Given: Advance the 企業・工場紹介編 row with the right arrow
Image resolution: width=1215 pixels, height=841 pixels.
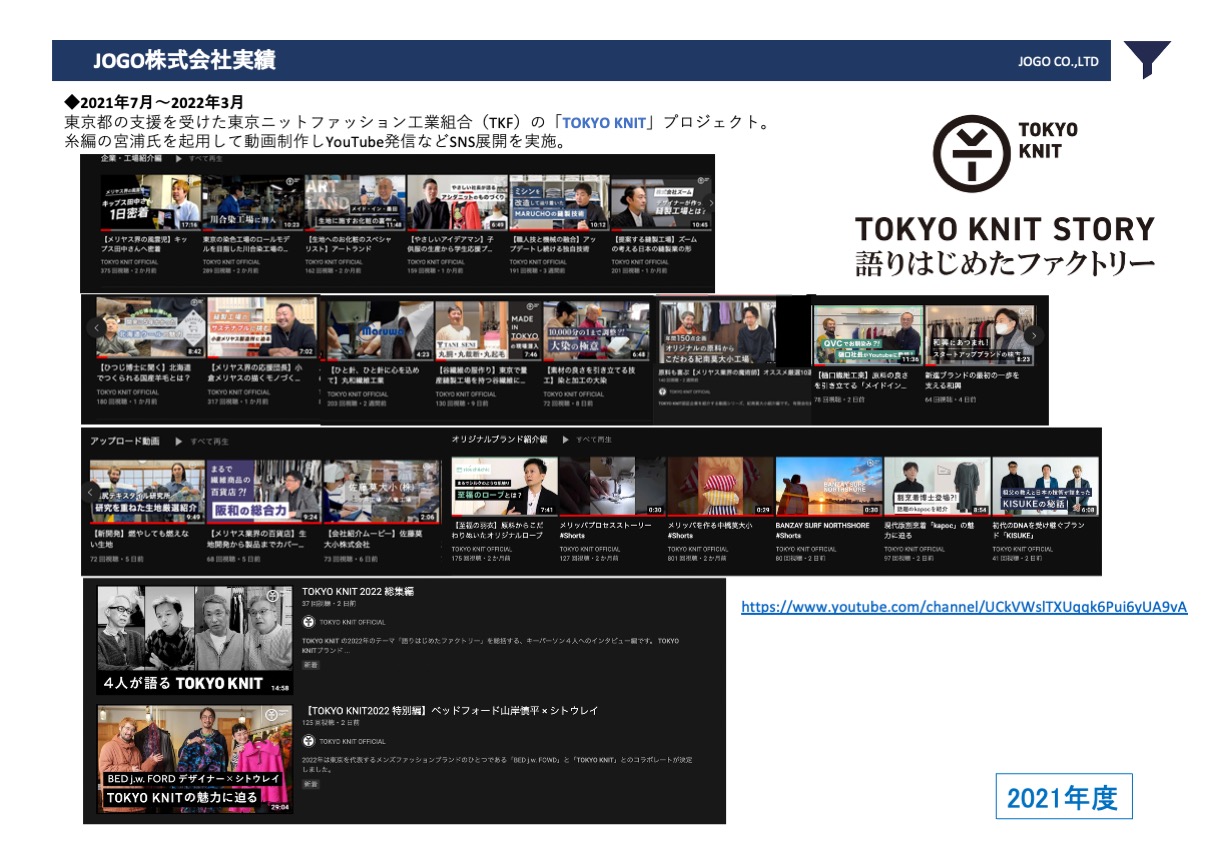Looking at the screenshot, I should [x=711, y=203].
